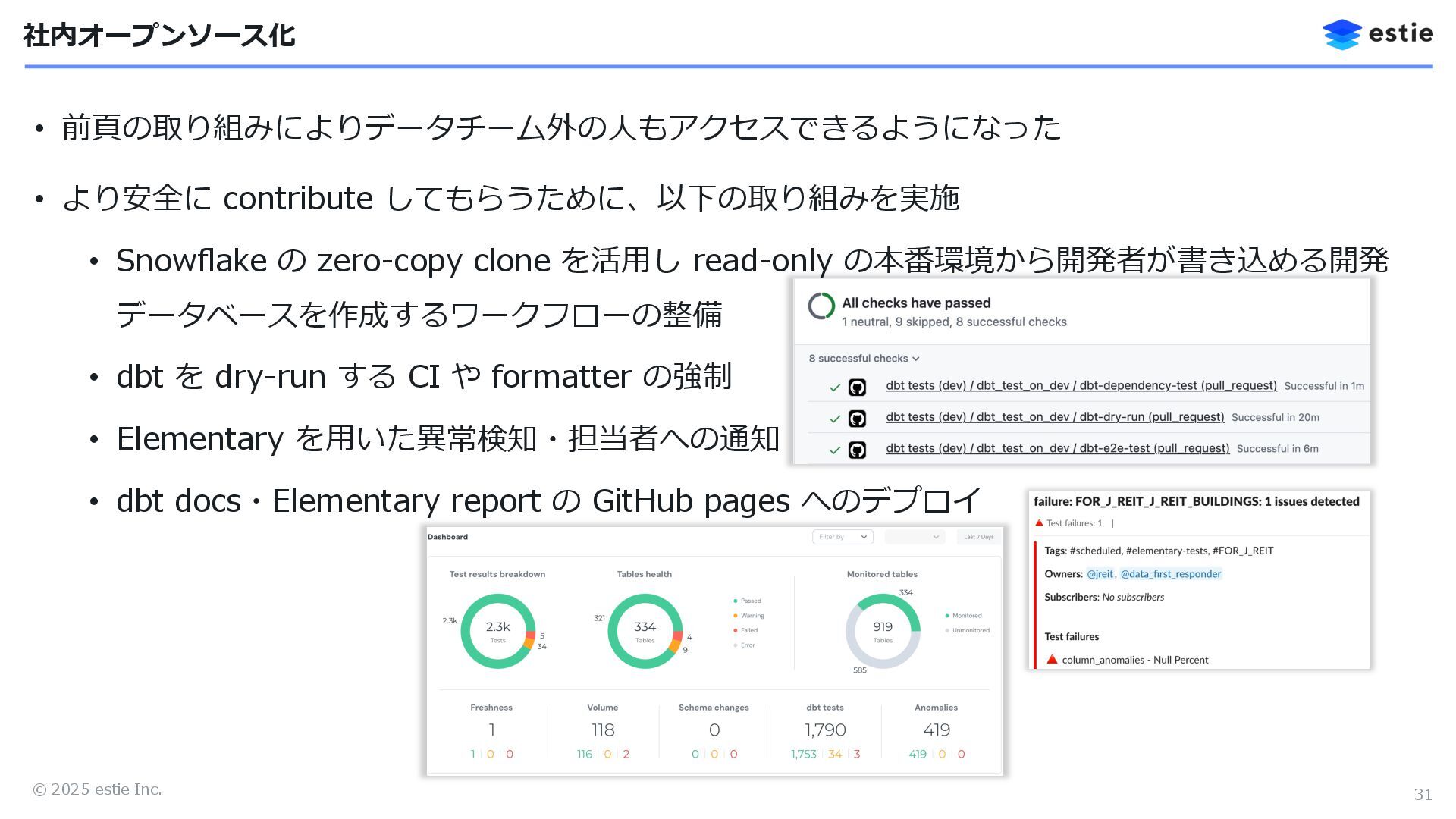Screen dimensions: 1456x819
Task: Click GitHub icon beside dbt-dependency-test check
Action: (x=857, y=388)
